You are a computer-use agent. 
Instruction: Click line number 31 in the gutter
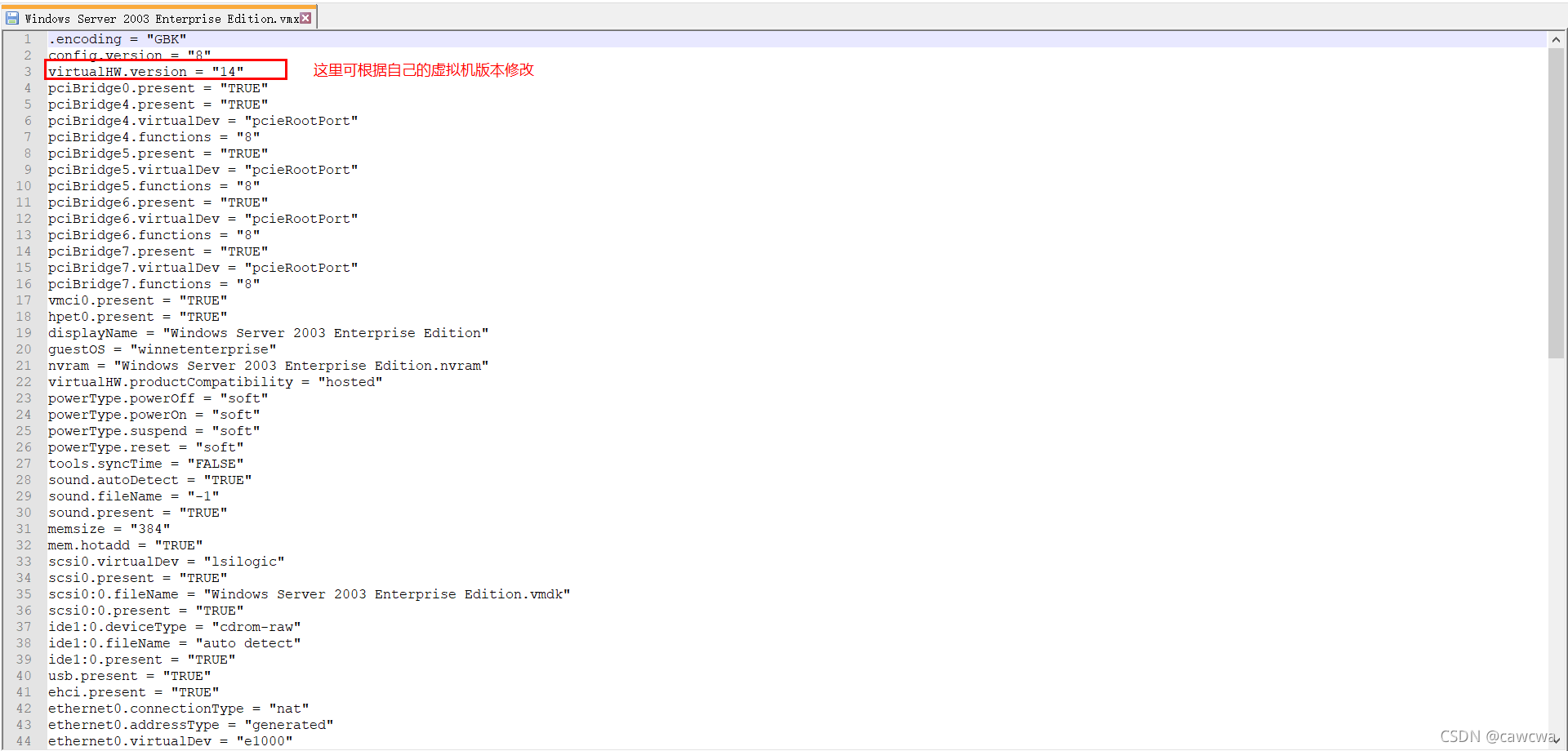pos(24,529)
